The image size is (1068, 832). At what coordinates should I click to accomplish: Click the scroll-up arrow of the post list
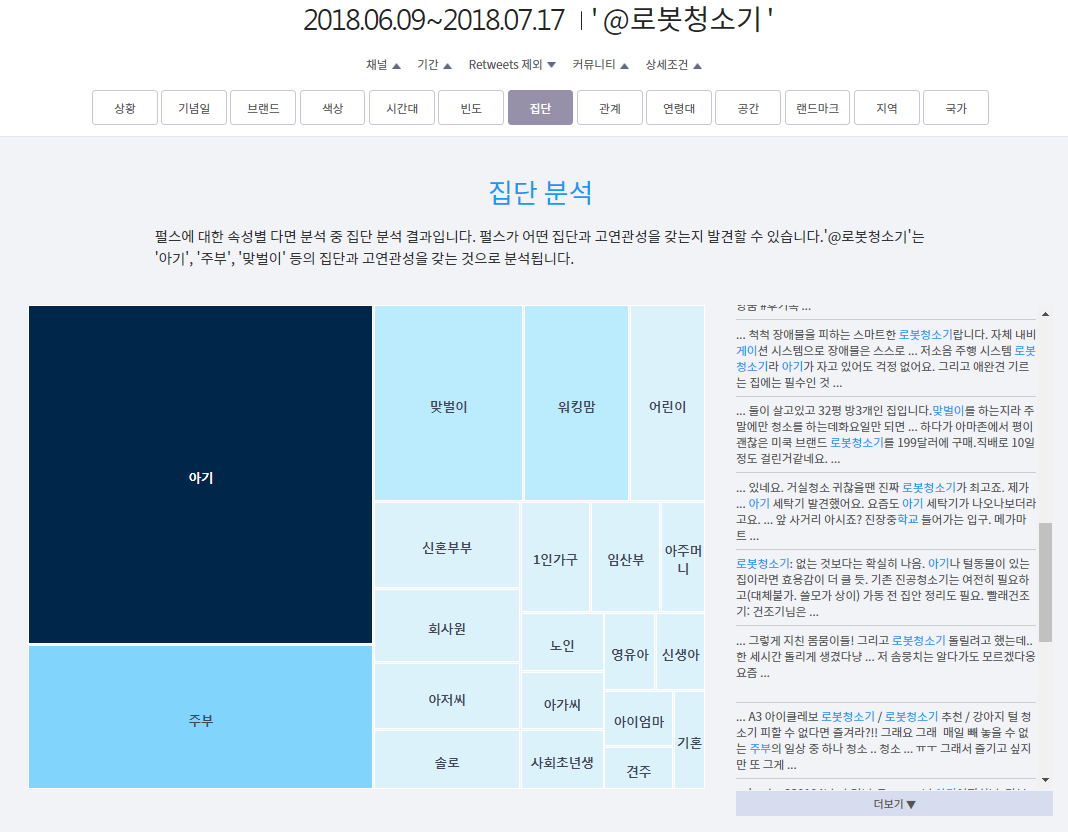pyautogui.click(x=1045, y=313)
